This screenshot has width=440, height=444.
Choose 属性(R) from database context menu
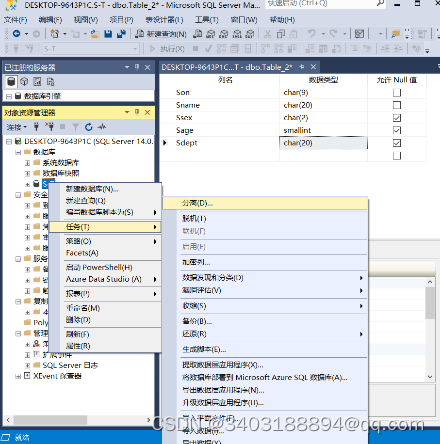point(105,346)
